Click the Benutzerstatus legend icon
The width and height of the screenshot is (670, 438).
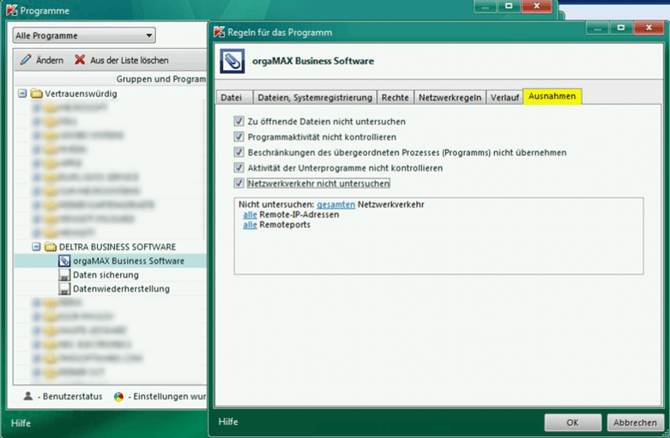tap(28, 397)
